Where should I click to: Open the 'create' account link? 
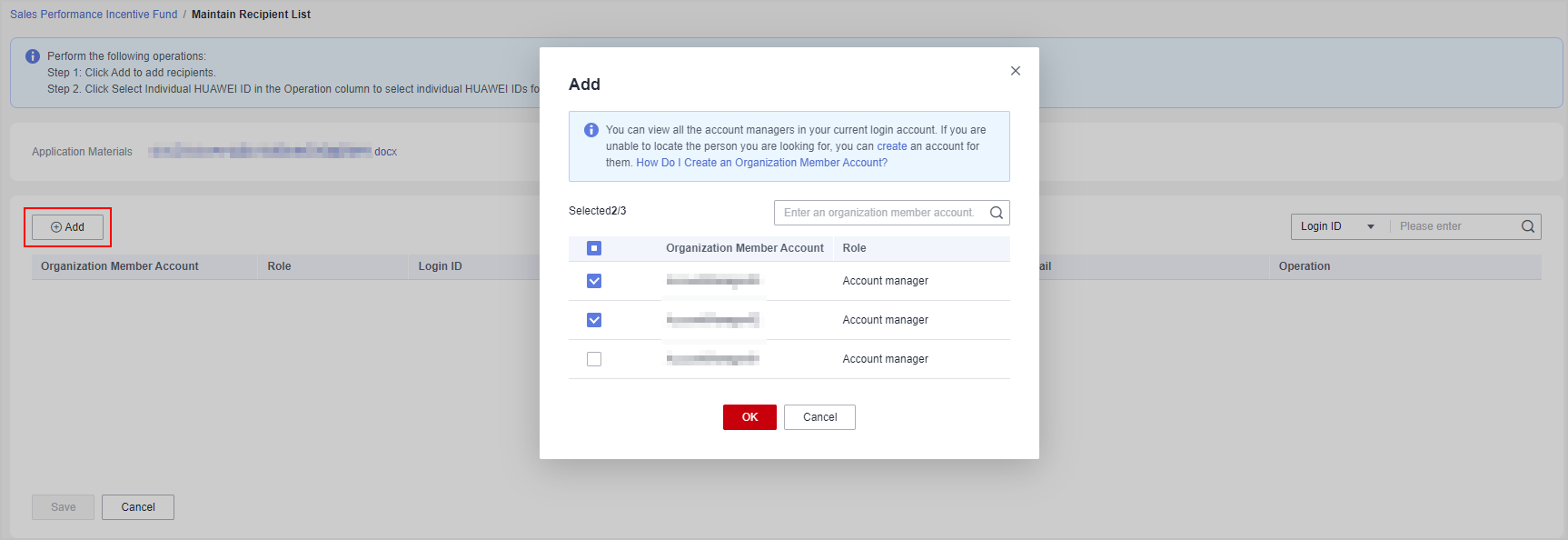click(x=891, y=146)
